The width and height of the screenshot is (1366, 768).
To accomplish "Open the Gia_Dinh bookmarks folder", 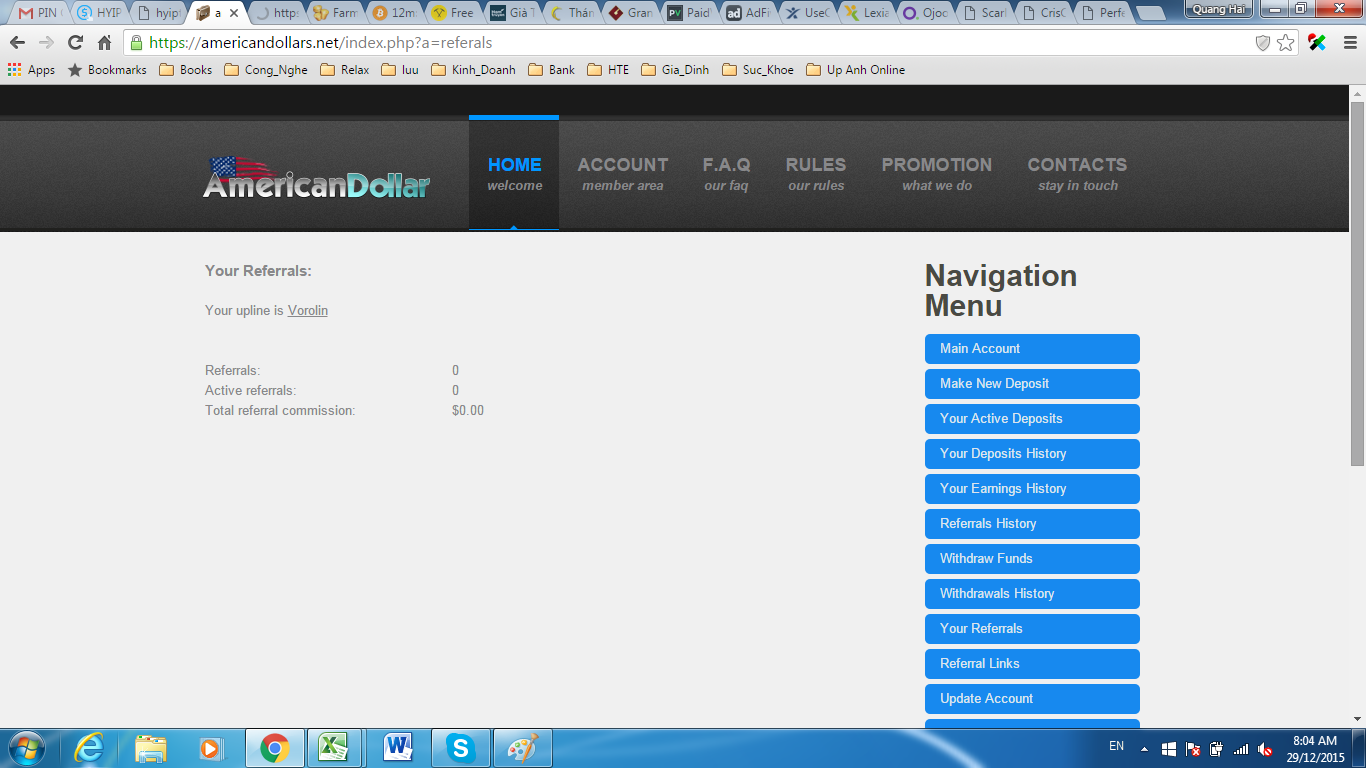I will tap(675, 70).
